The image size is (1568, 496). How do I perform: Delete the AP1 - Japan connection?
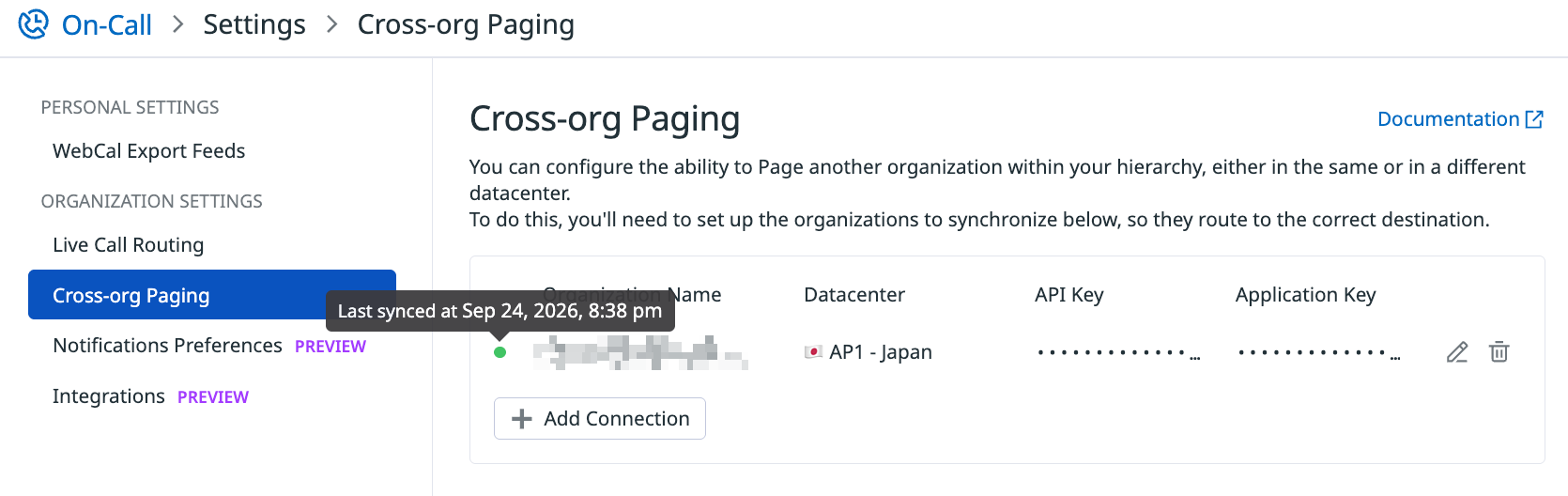1499,352
